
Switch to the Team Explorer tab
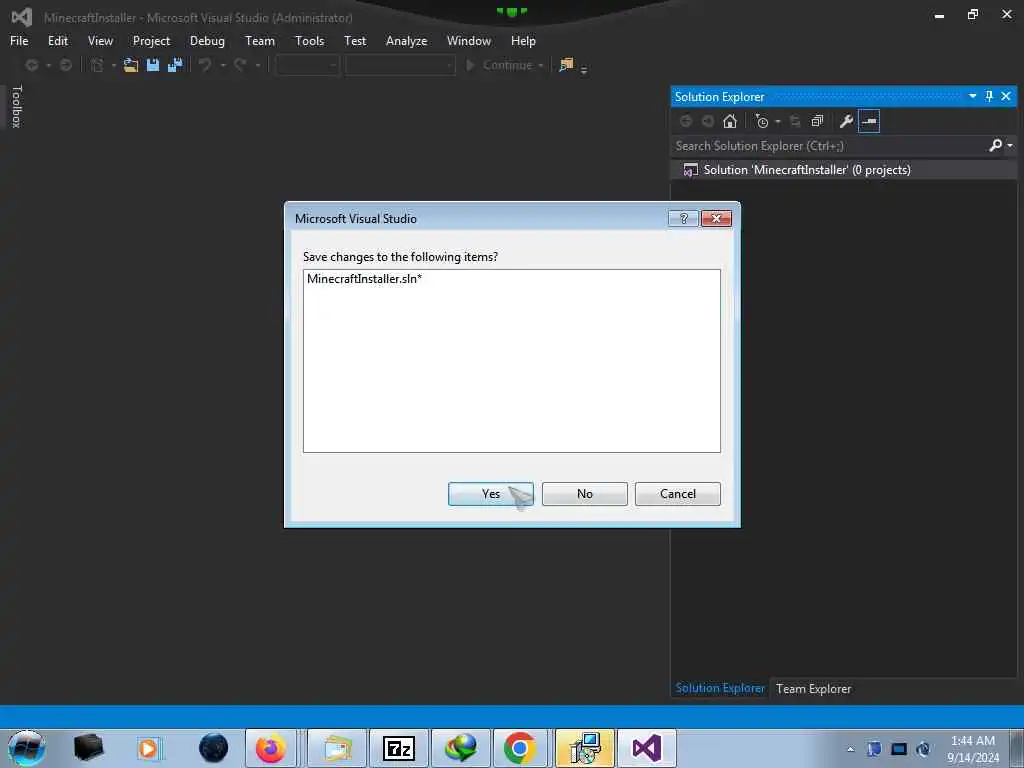(813, 688)
